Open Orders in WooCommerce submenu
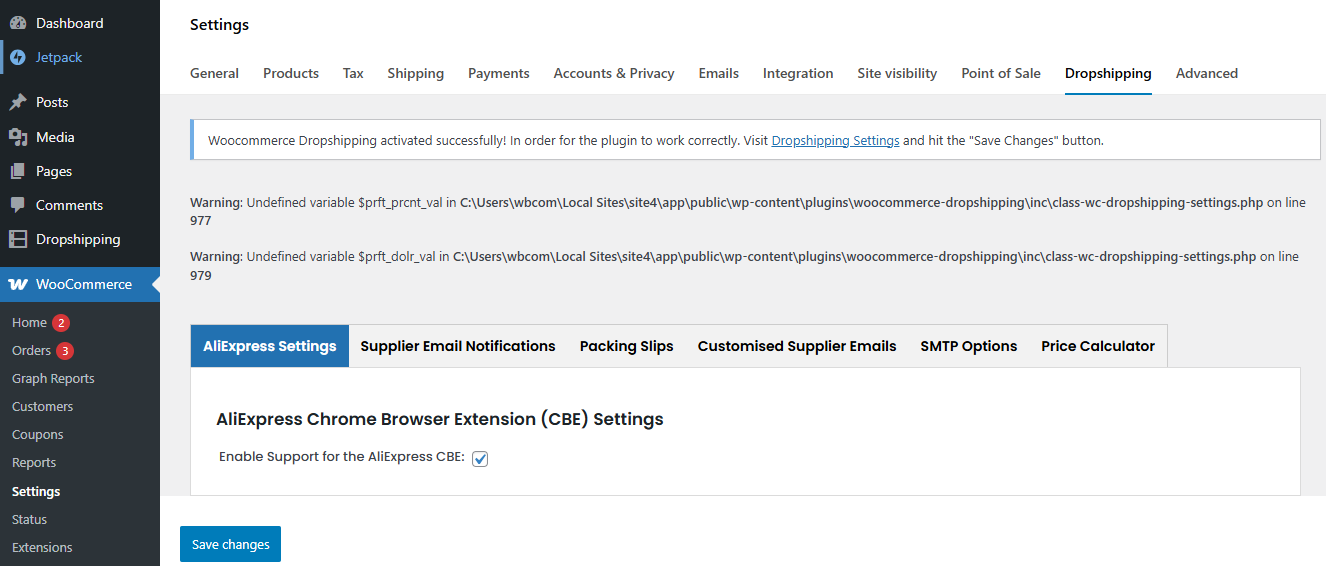 (31, 351)
